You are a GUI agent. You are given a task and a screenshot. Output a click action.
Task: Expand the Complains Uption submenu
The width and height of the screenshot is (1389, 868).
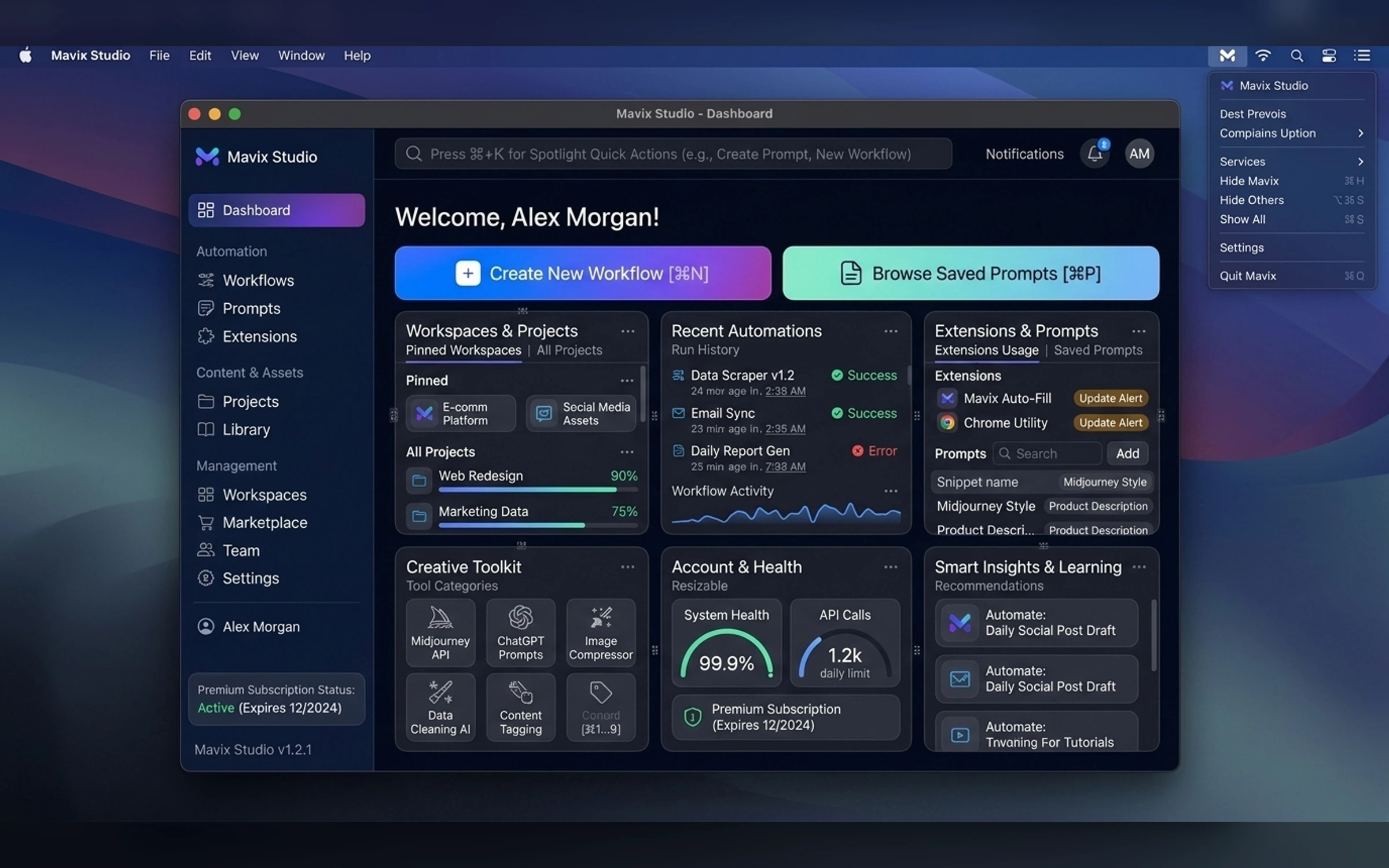tap(1292, 133)
